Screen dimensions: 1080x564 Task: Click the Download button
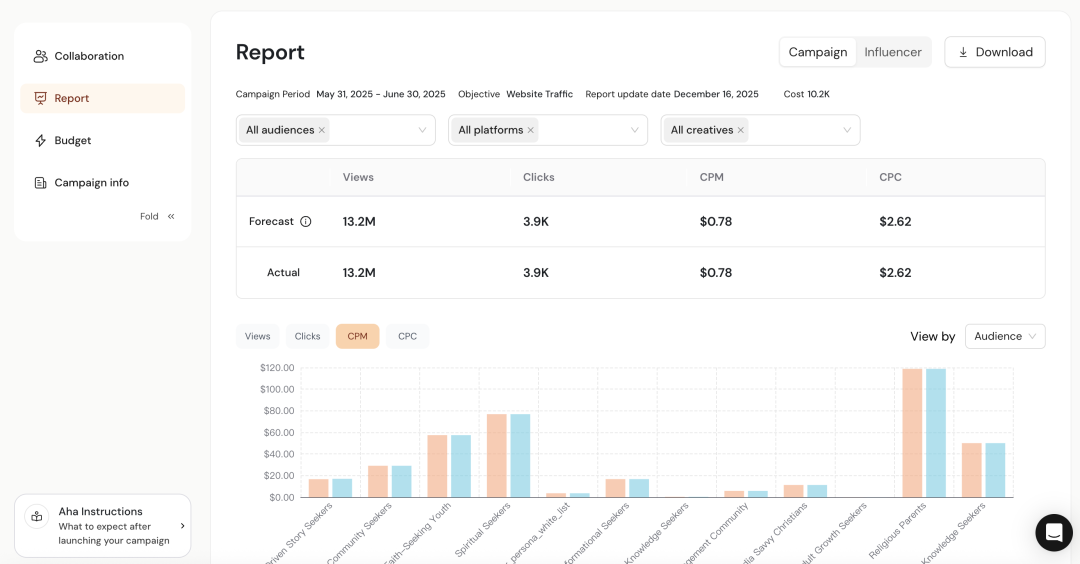tap(994, 52)
